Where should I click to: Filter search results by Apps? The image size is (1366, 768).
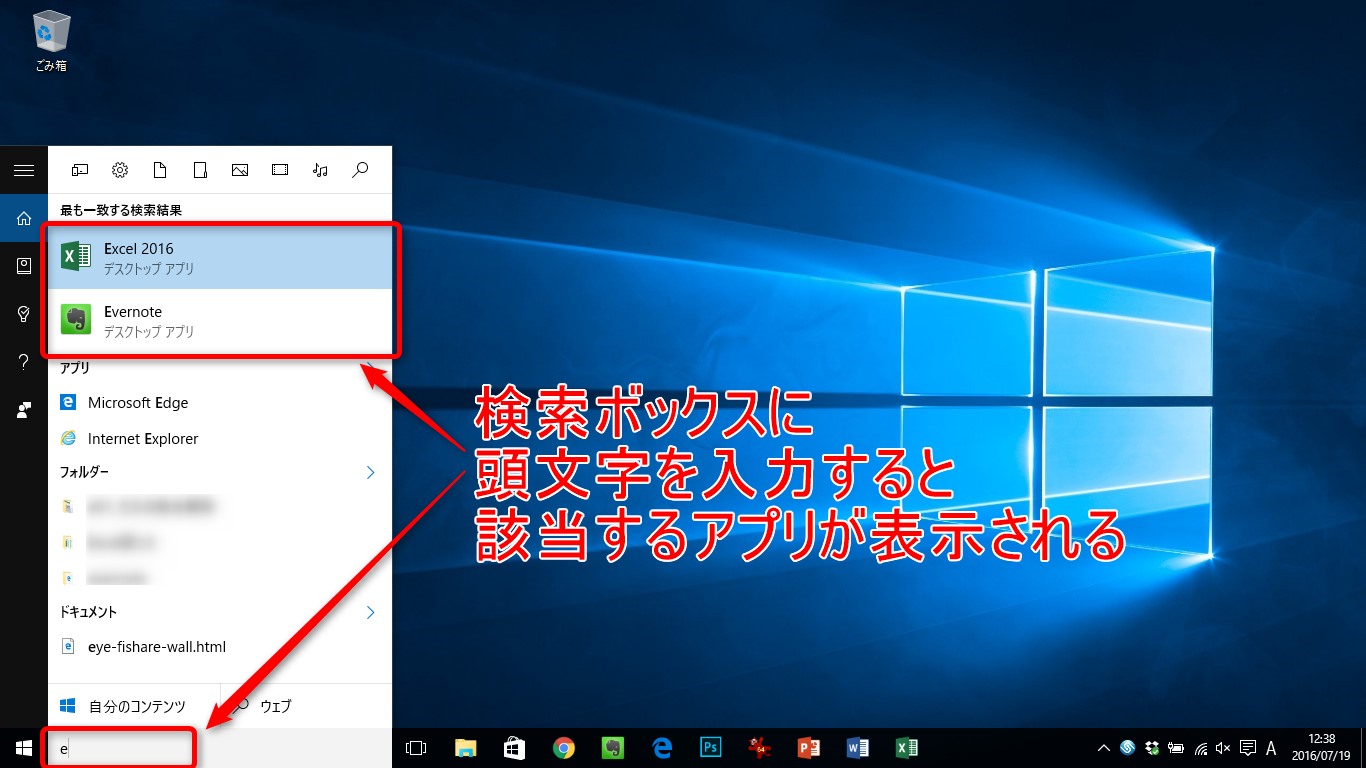point(80,170)
